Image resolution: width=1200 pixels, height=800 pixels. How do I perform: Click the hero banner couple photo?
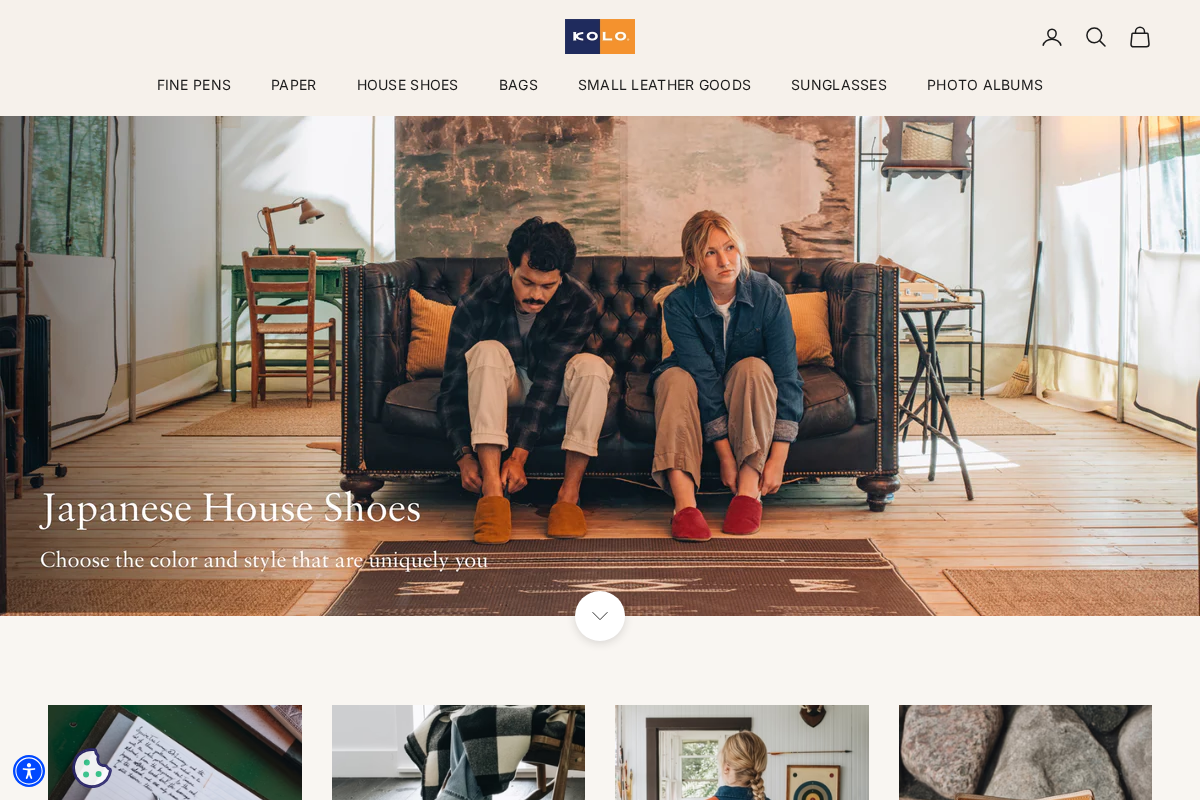600,366
